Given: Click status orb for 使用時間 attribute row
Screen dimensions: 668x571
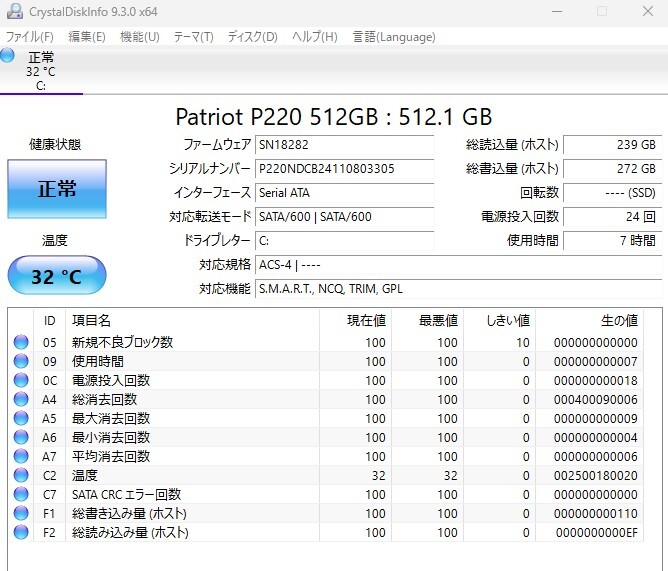Looking at the screenshot, I should pyautogui.click(x=21, y=361).
